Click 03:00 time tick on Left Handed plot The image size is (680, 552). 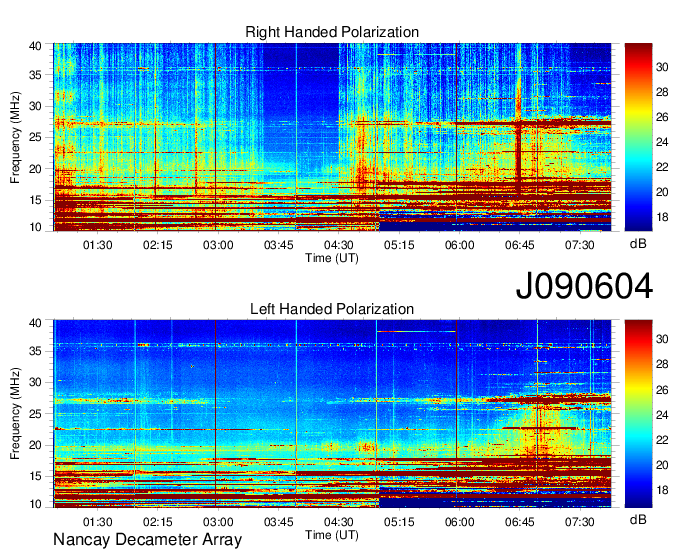(x=218, y=522)
